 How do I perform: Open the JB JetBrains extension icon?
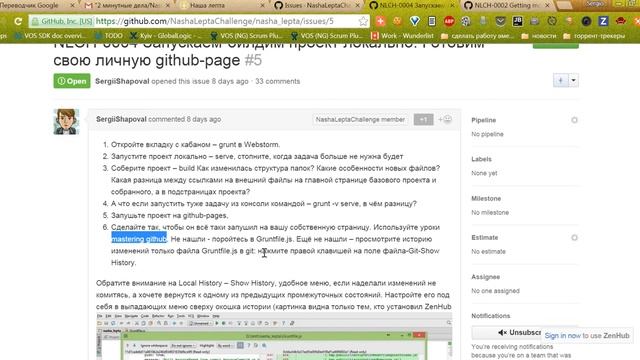[x=518, y=21]
